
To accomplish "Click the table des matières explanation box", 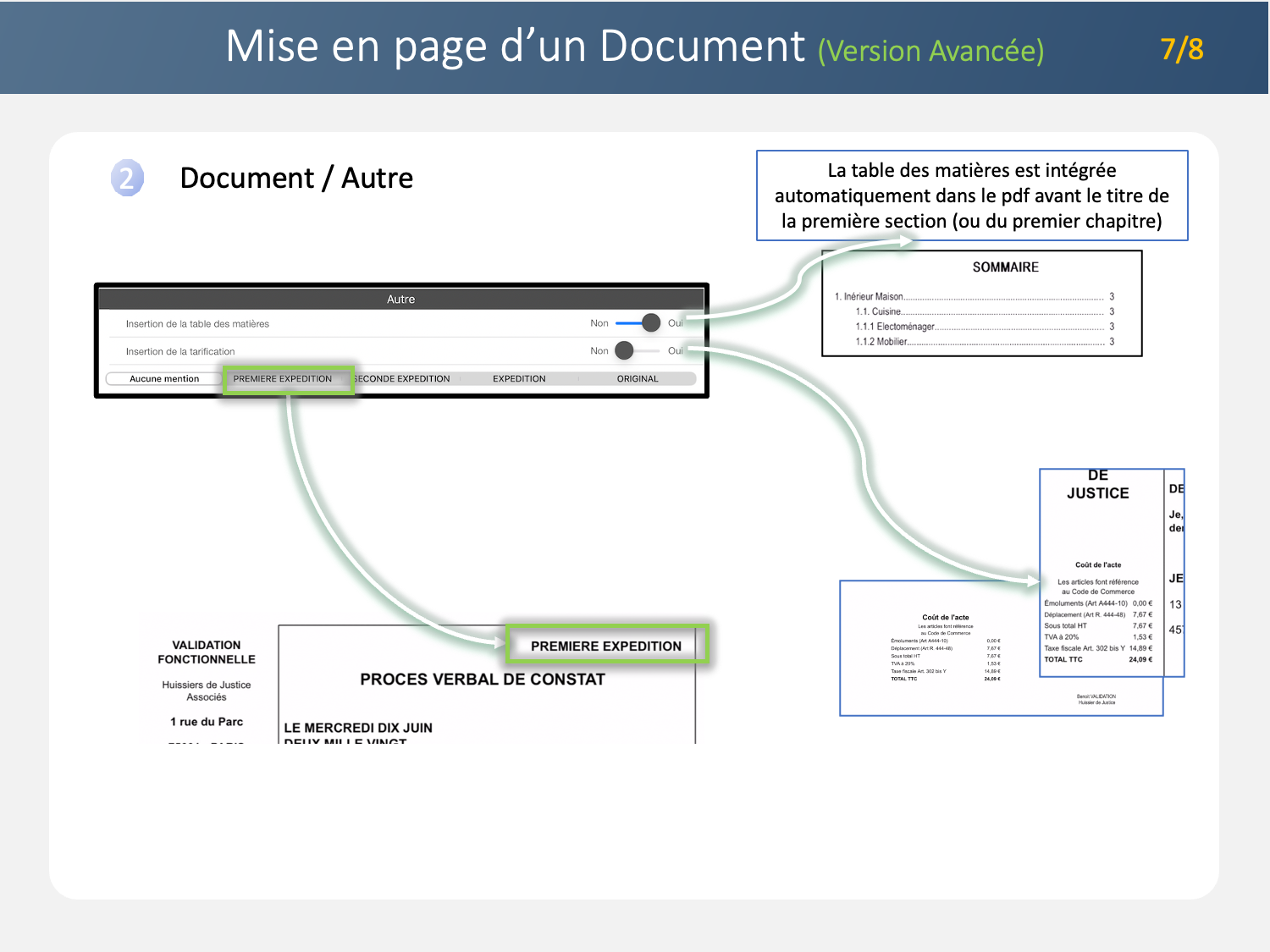I will (x=971, y=195).
